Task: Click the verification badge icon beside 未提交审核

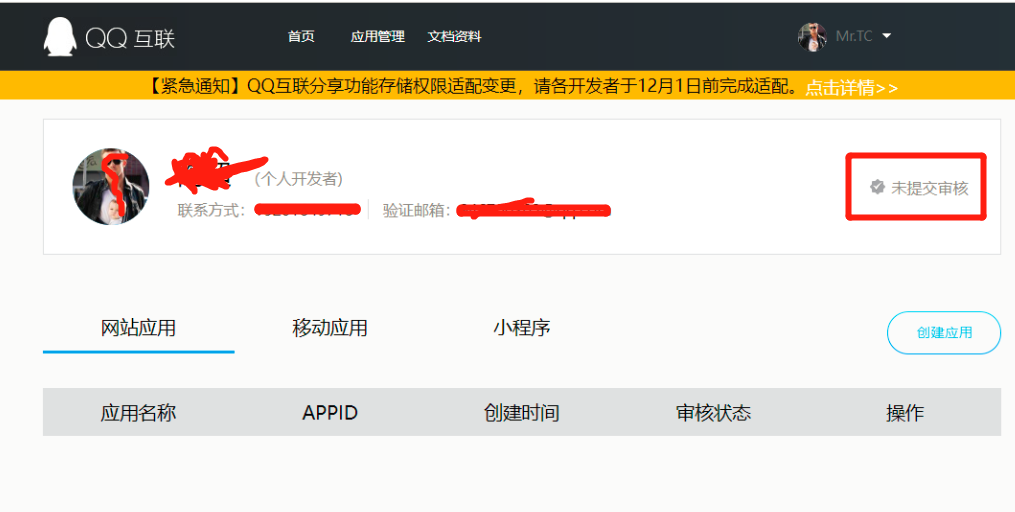Action: pyautogui.click(x=877, y=187)
